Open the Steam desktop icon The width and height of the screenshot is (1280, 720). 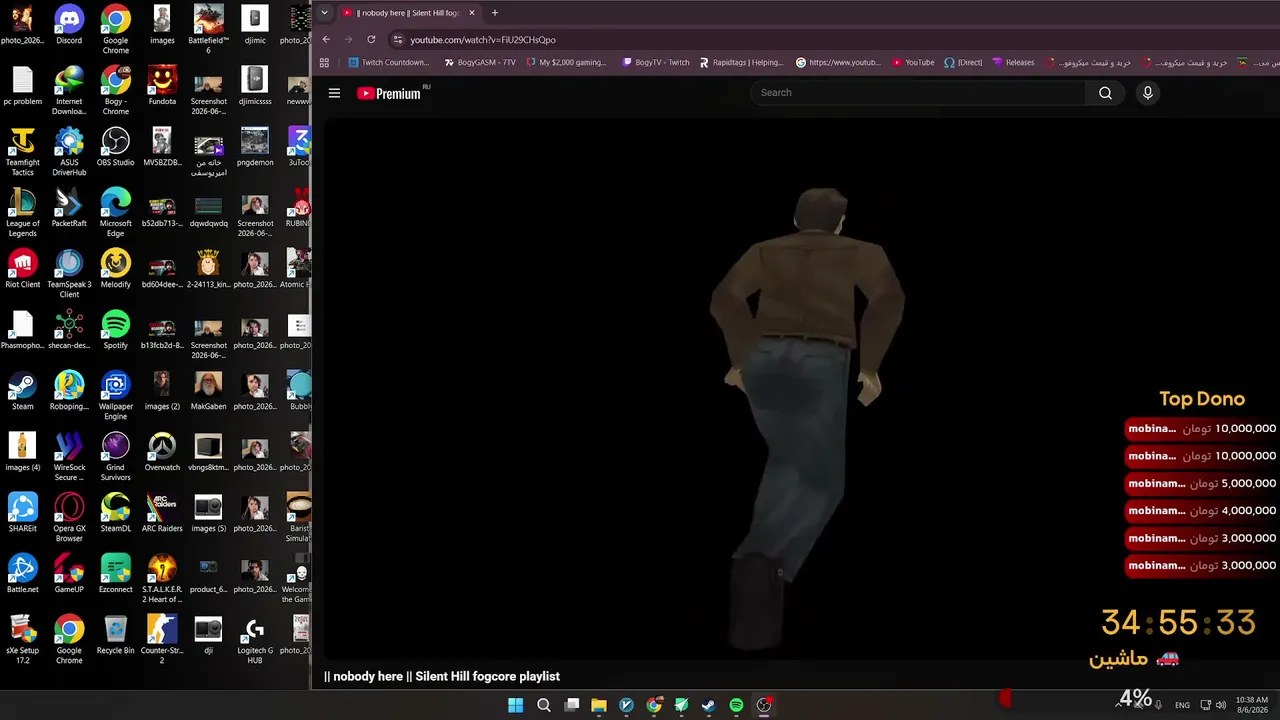coord(22,391)
